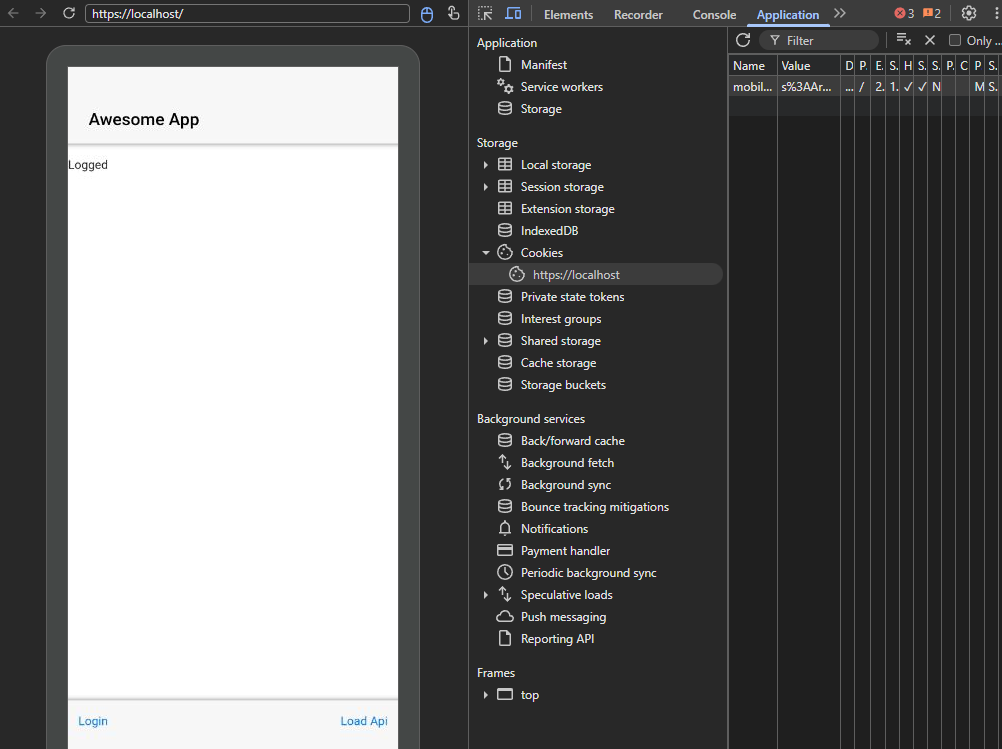Collapse the Cookies tree node
This screenshot has width=1002, height=749.
click(x=486, y=252)
